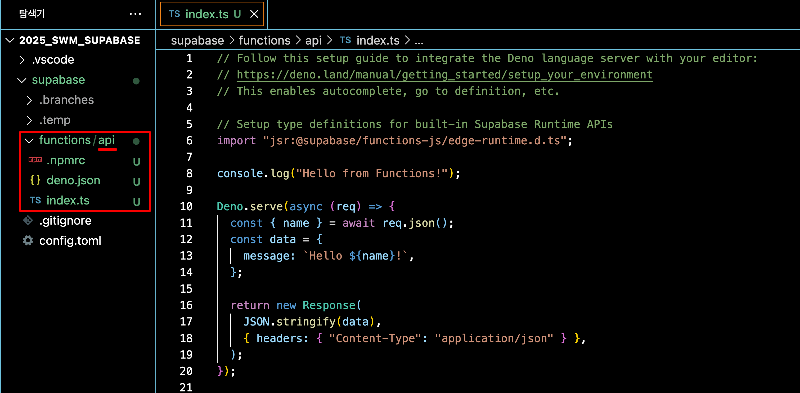
Task: Click the comment on line 5
Action: tap(415, 124)
